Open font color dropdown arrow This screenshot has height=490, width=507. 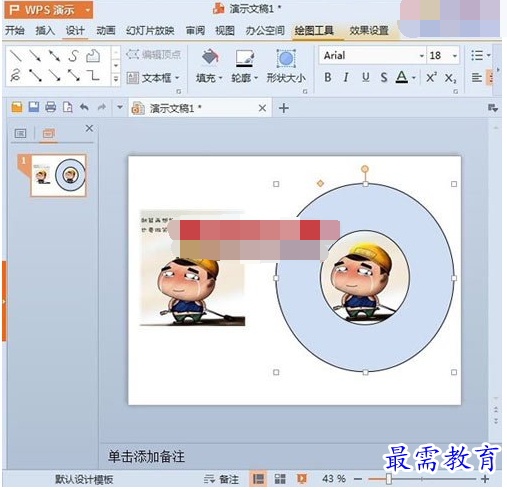click(x=414, y=78)
